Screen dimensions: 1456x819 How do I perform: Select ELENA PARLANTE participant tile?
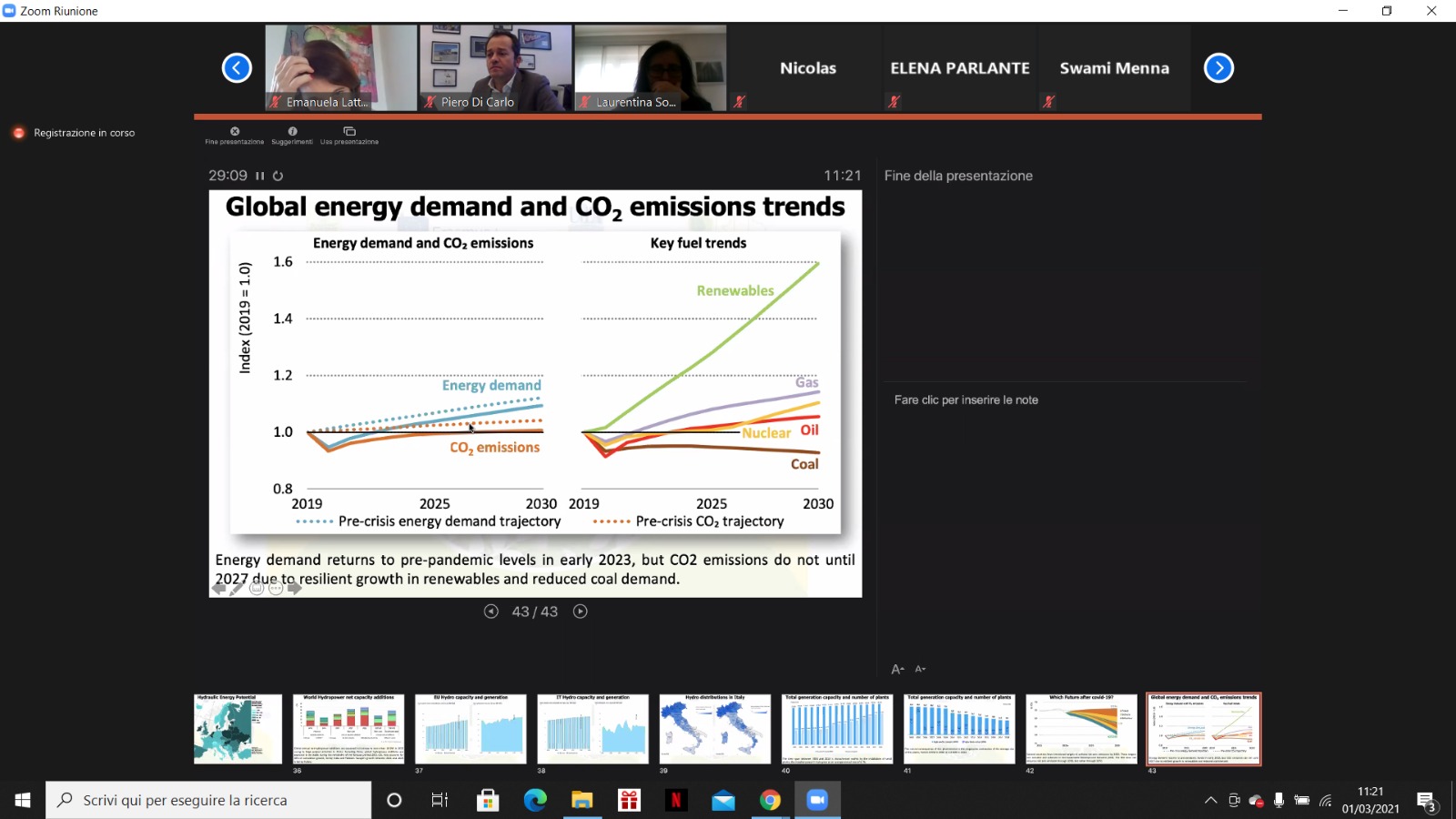point(959,68)
